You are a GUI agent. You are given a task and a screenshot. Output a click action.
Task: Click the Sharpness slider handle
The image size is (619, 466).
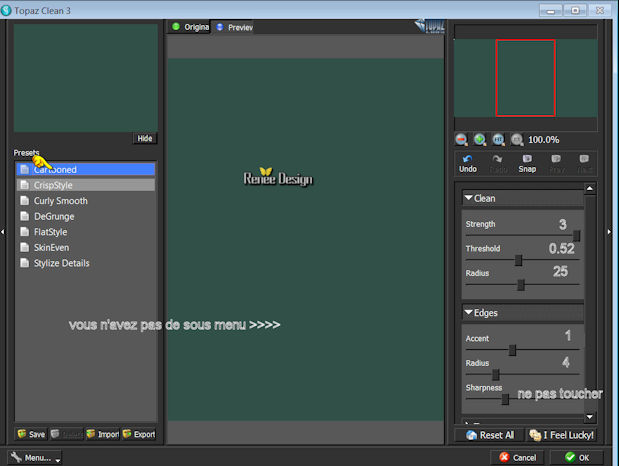coord(505,399)
